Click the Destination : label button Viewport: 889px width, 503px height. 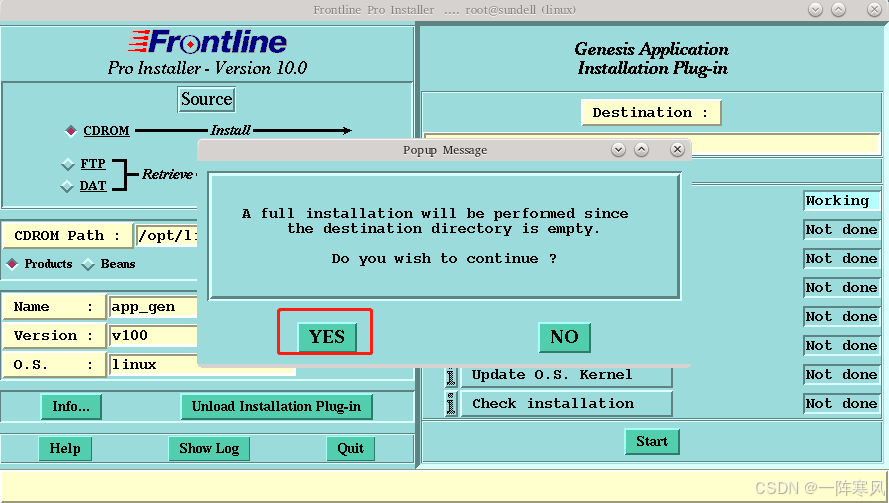tap(651, 112)
